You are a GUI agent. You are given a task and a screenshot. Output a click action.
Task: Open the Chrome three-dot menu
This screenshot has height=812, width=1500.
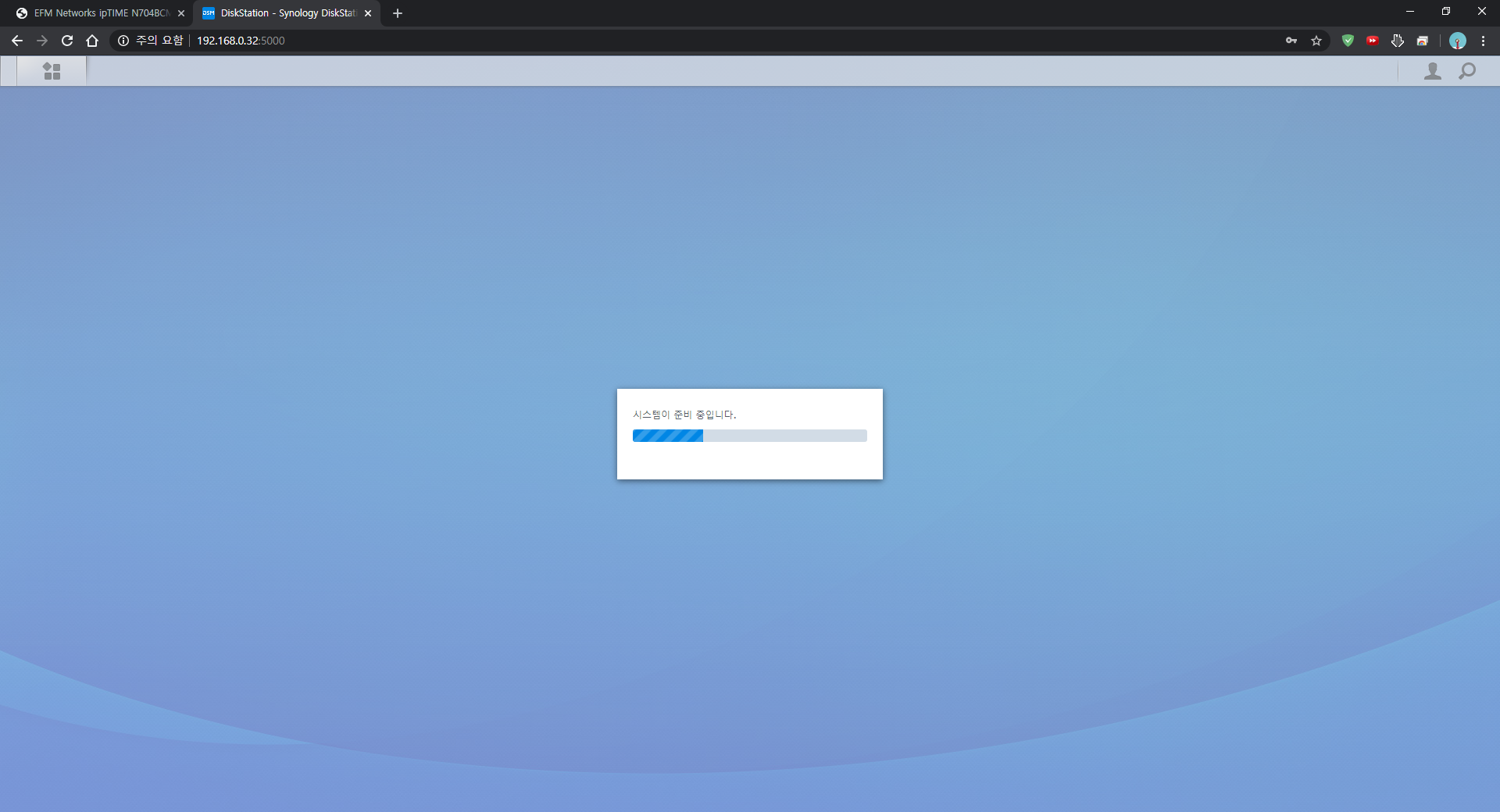[1483, 41]
